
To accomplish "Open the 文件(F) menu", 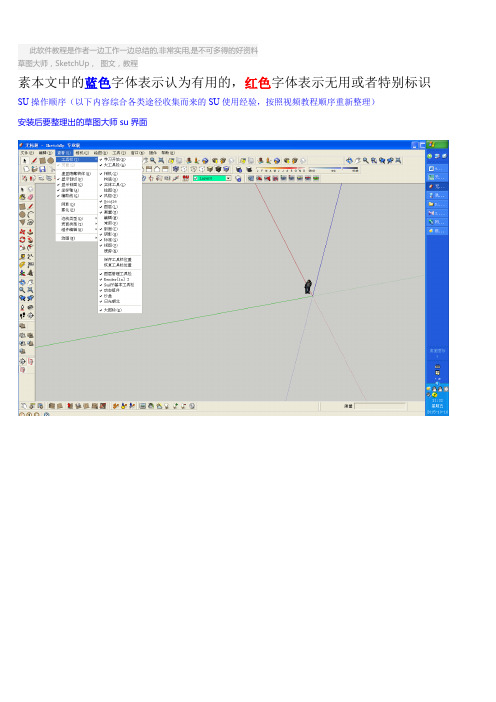I will click(x=27, y=153).
